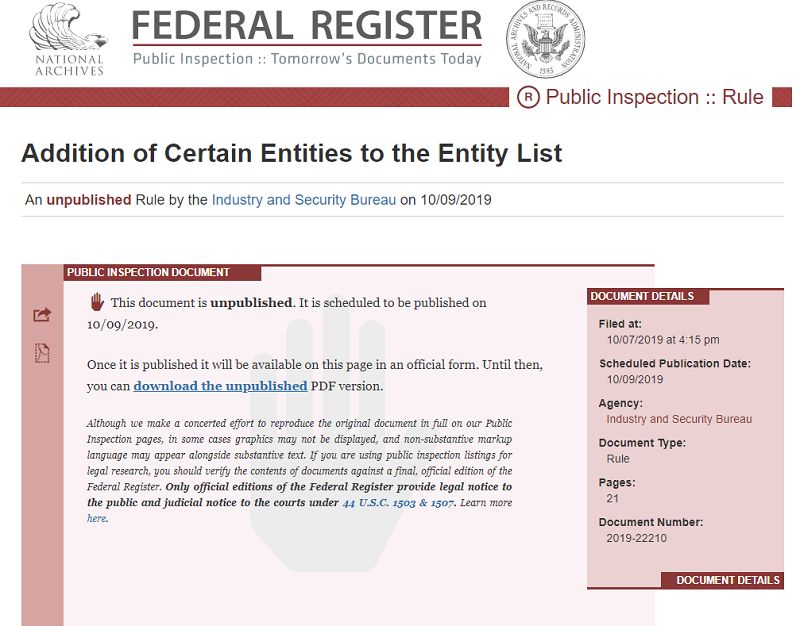The height and width of the screenshot is (626, 800).
Task: Click the National Archives eagle logo
Action: (67, 40)
